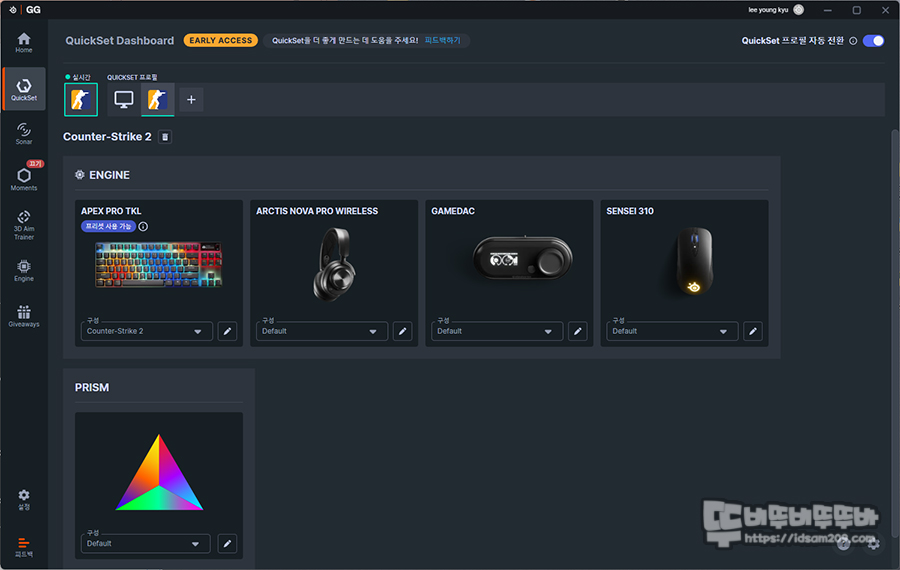Click the Counter-Strike 2 profile name
Screen dimensions: 900x570
point(107,137)
